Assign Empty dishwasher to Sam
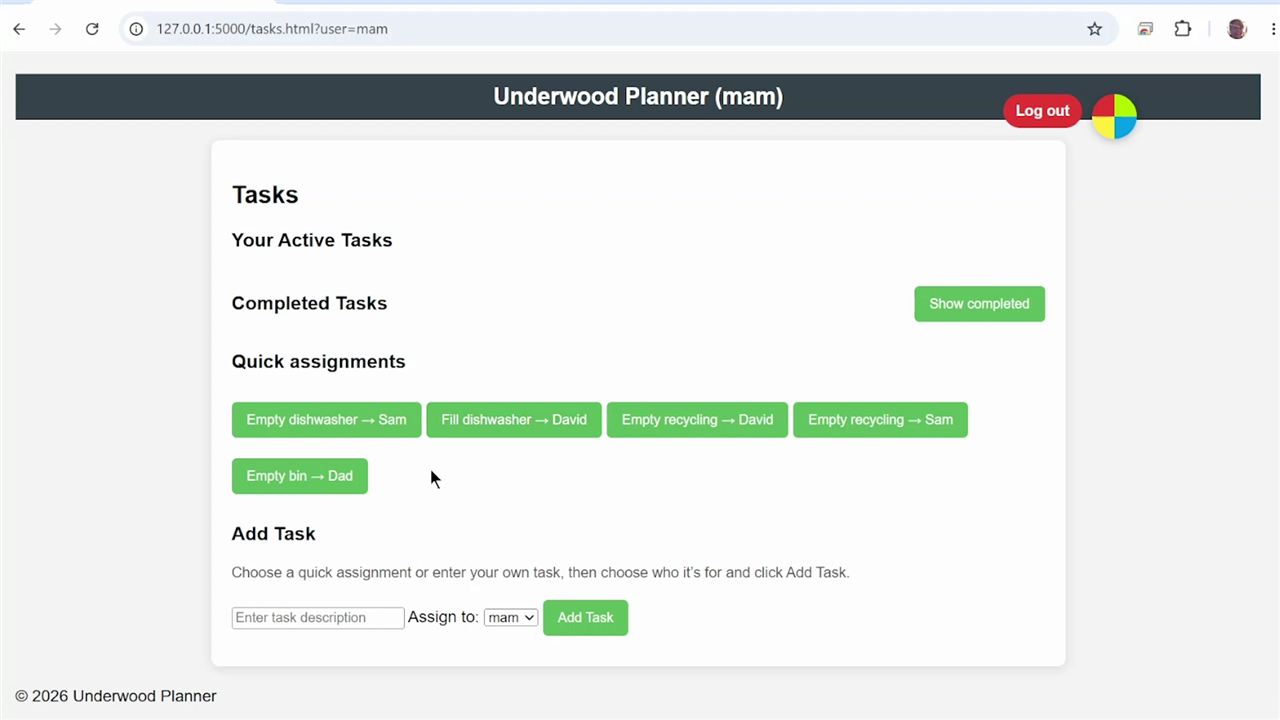The width and height of the screenshot is (1280, 720). click(x=326, y=420)
